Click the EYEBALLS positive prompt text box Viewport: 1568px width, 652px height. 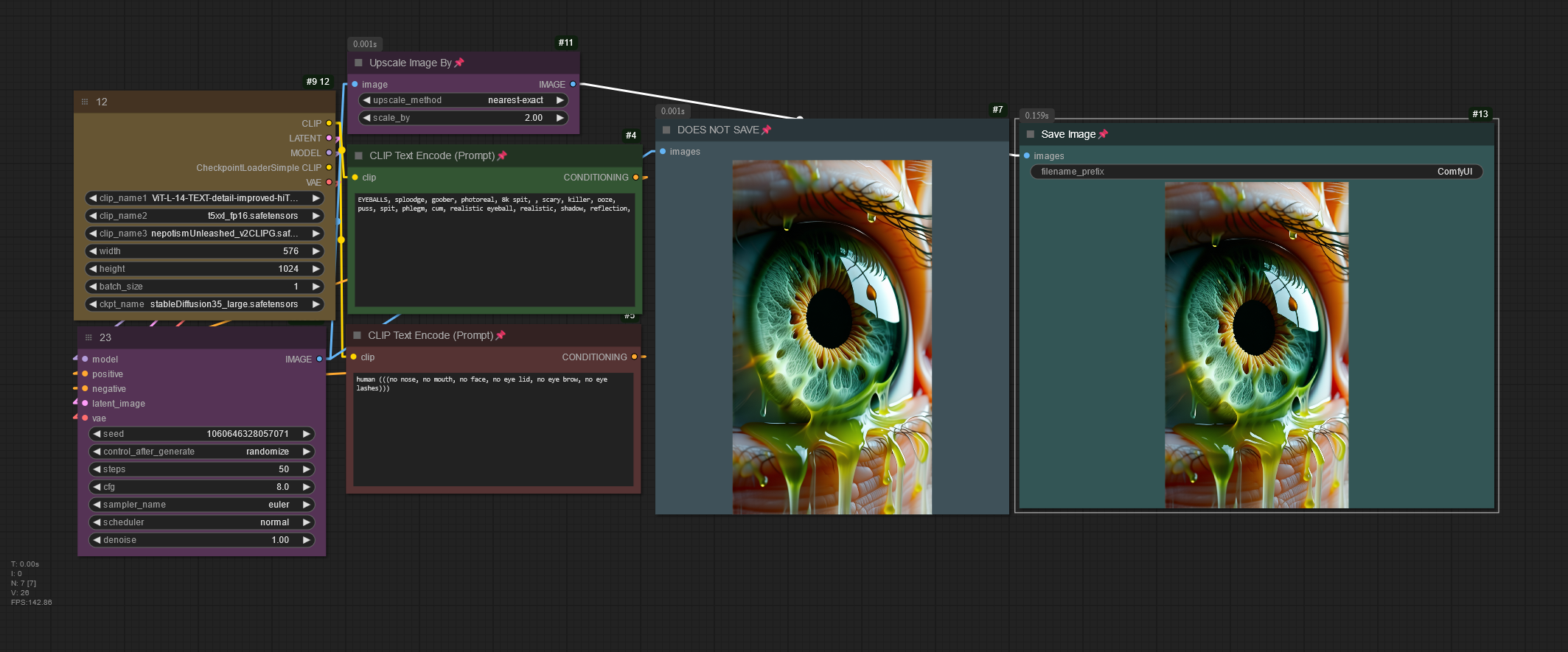coord(495,249)
